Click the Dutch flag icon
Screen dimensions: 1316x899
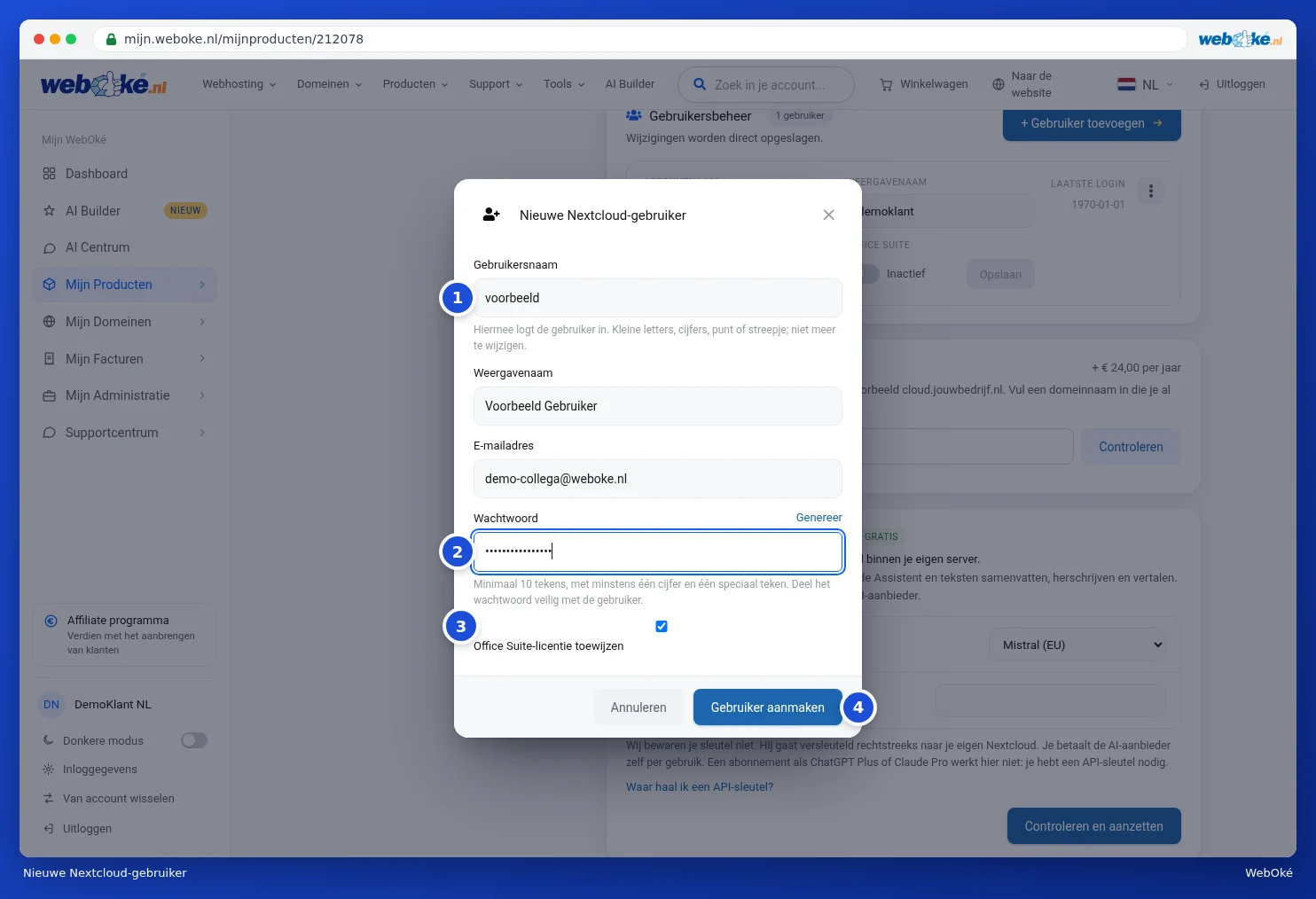point(1126,84)
